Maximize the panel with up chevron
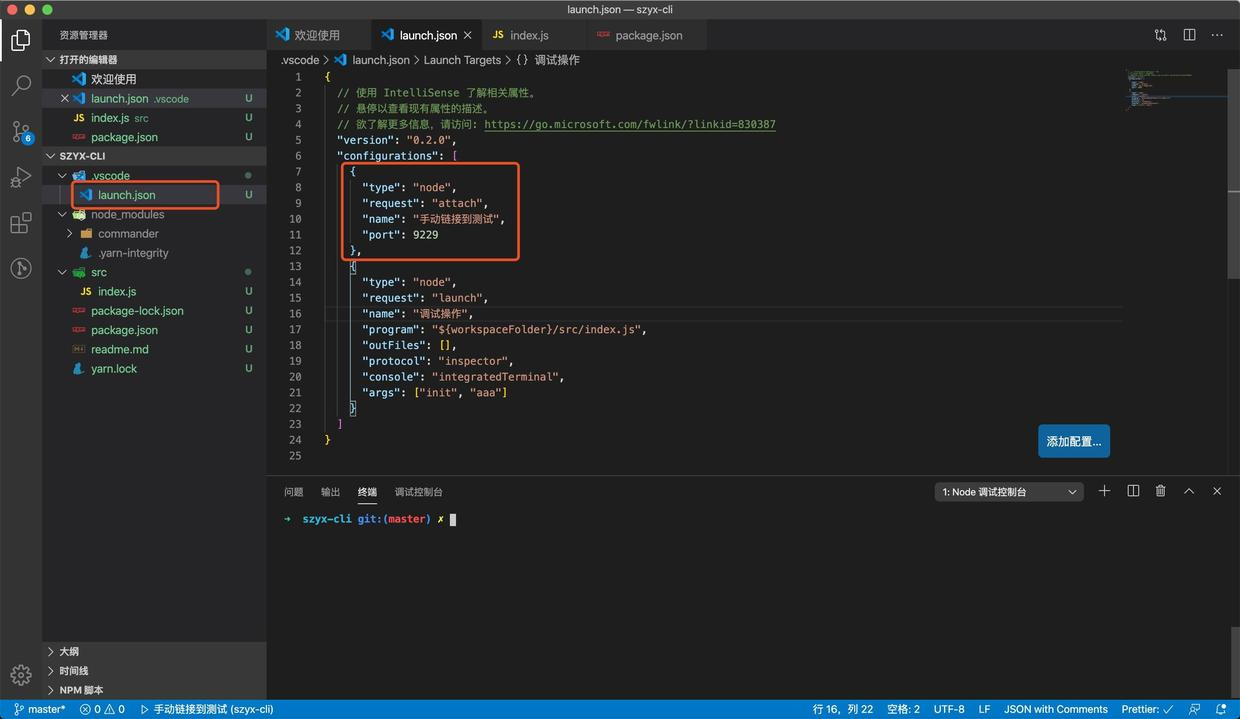The width and height of the screenshot is (1240, 719). coord(1189,491)
